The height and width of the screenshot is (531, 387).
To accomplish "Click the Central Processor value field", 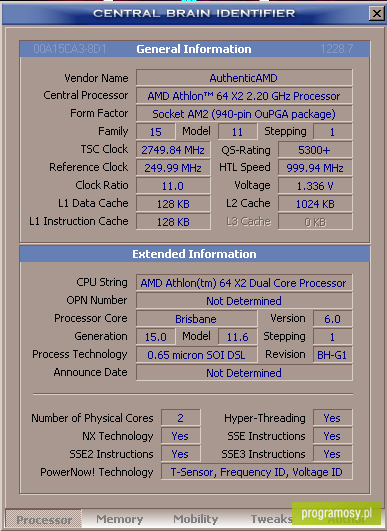I will tap(244, 96).
